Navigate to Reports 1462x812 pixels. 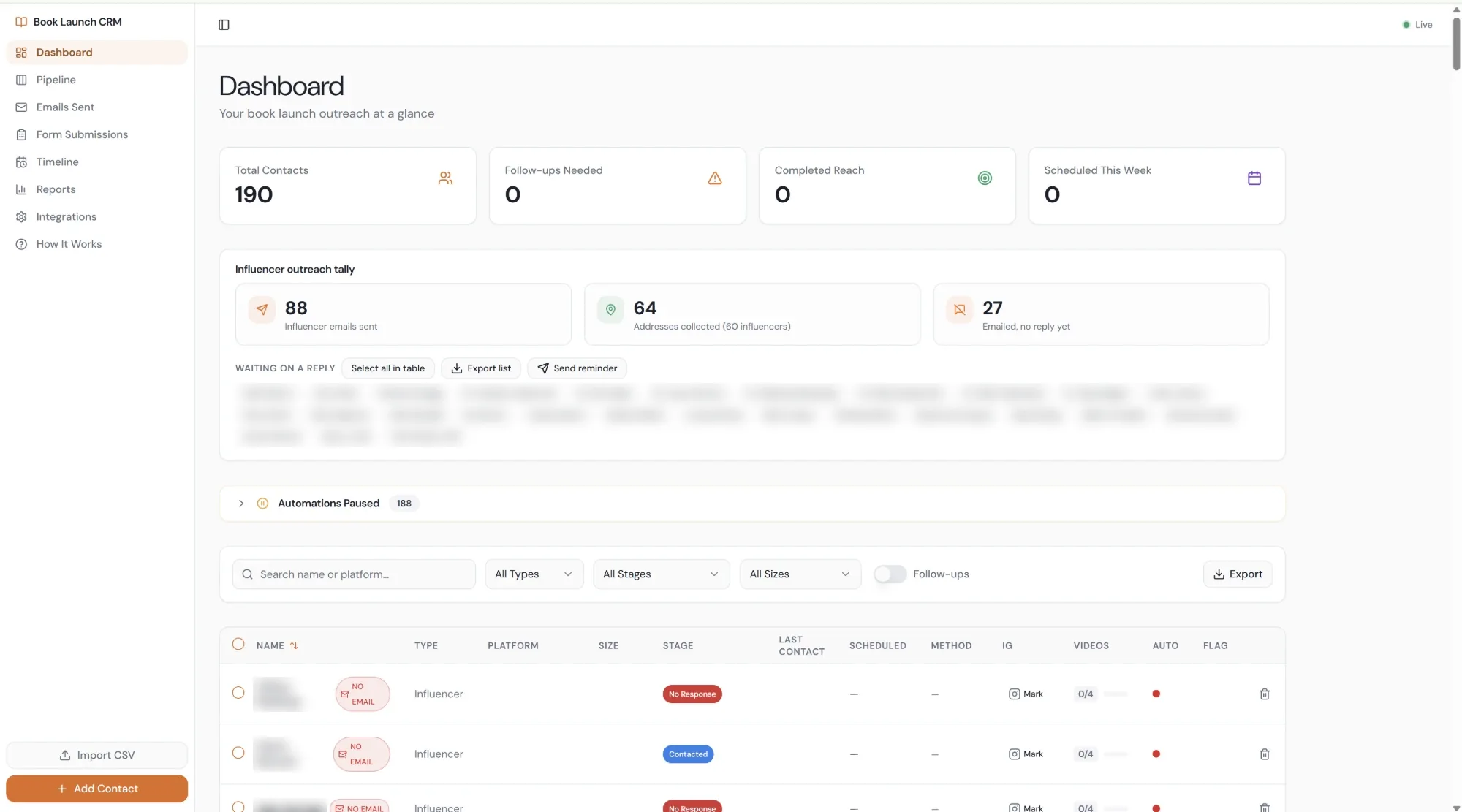pyautogui.click(x=96, y=189)
